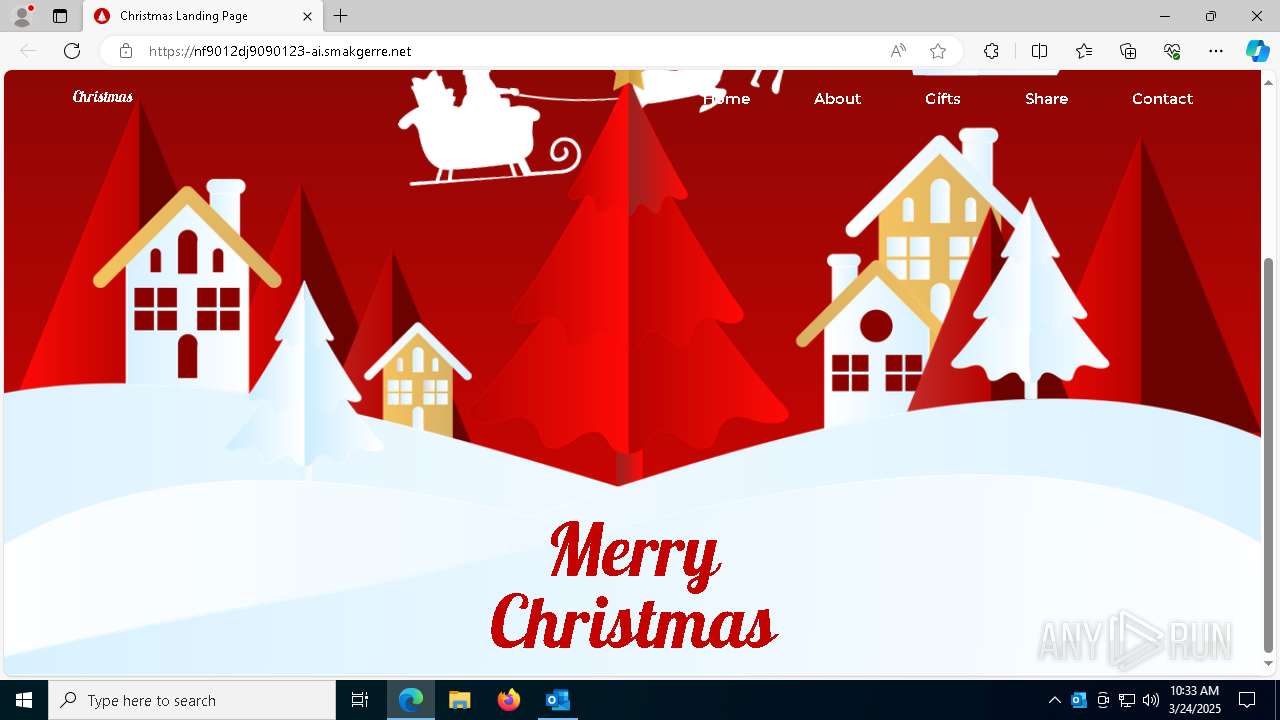View site information lock icon

coord(126,51)
